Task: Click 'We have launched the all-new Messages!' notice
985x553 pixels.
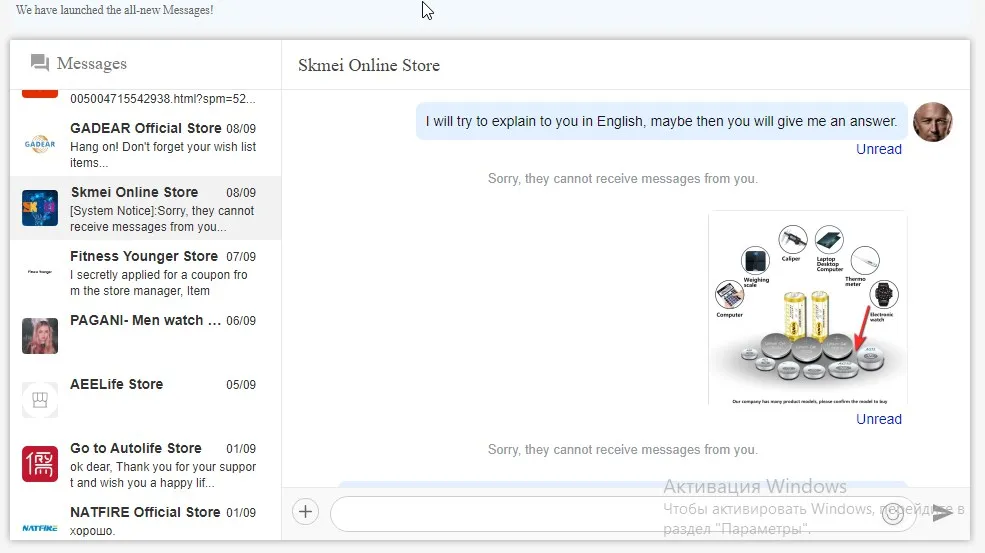Action: [x=114, y=10]
